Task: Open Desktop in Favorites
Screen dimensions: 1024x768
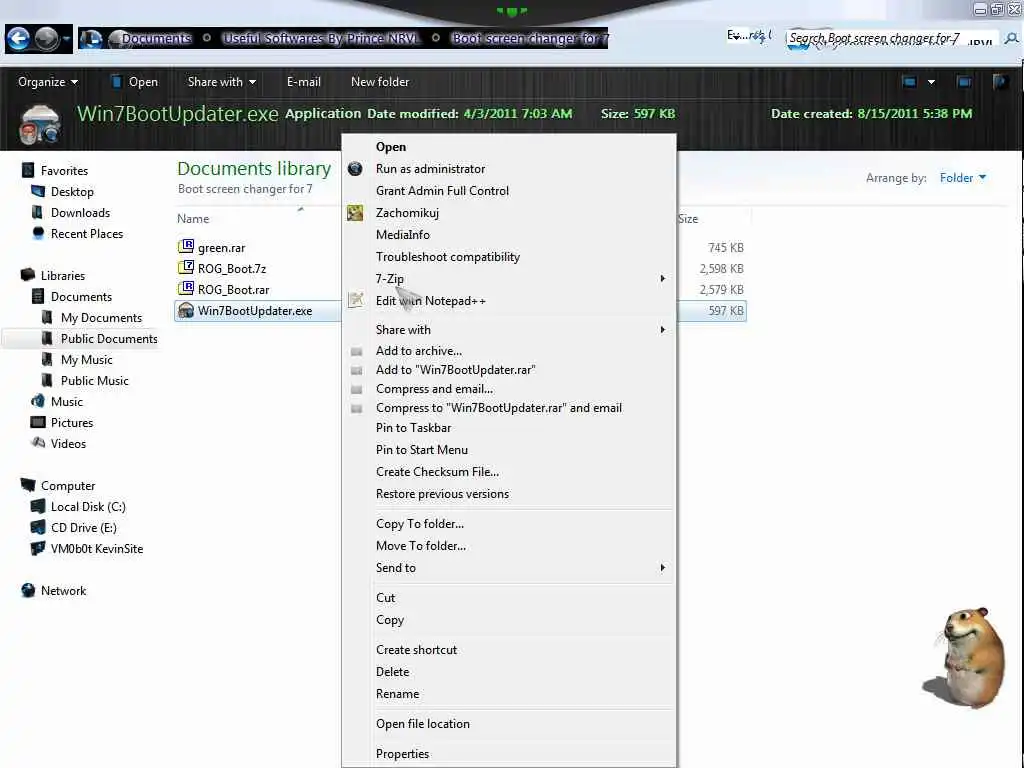Action: click(x=72, y=191)
